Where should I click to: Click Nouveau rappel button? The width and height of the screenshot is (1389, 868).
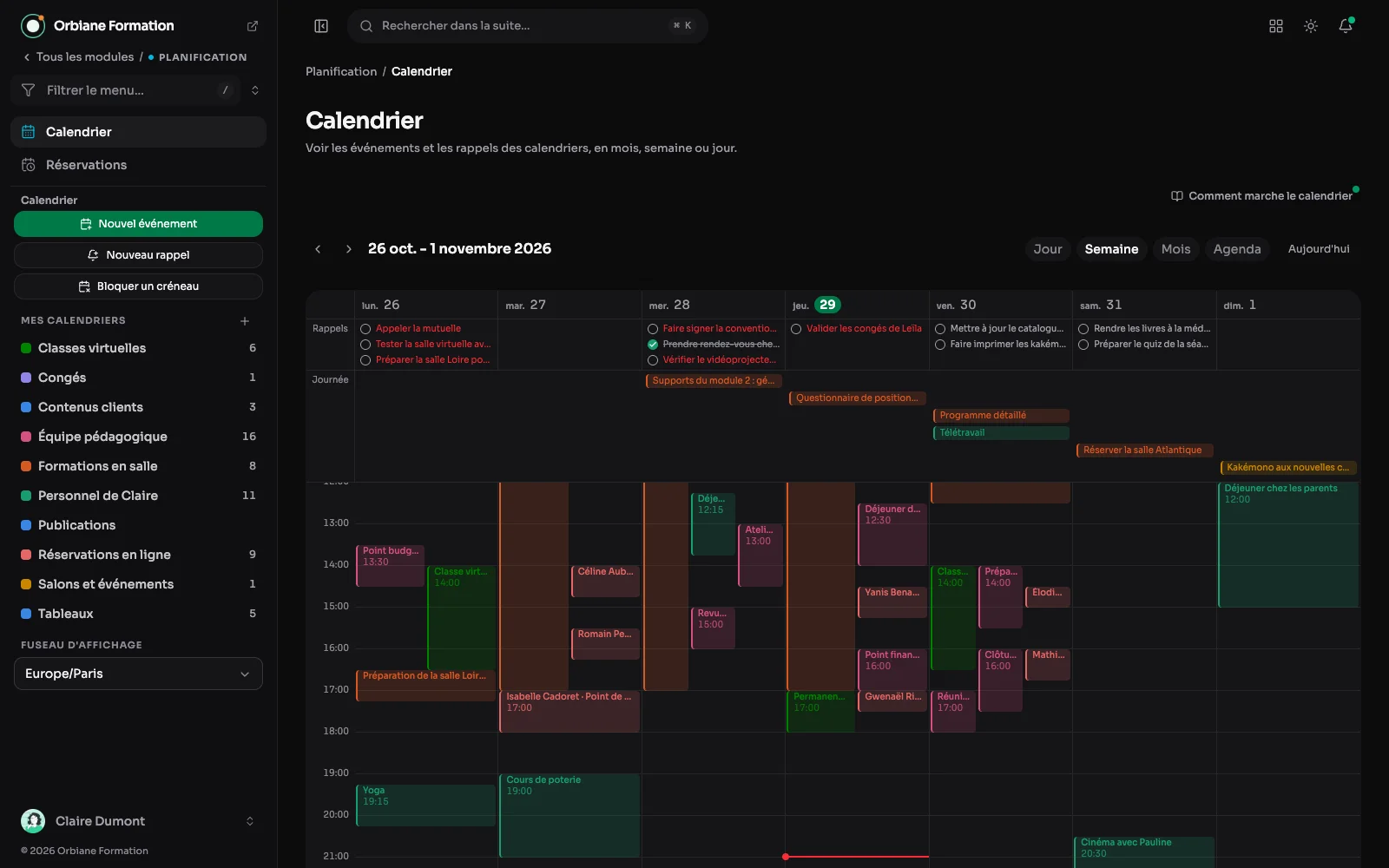(x=138, y=255)
